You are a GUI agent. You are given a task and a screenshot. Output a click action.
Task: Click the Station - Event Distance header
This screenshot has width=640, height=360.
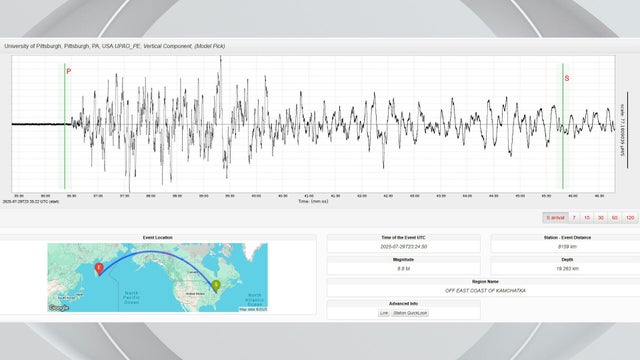567,238
